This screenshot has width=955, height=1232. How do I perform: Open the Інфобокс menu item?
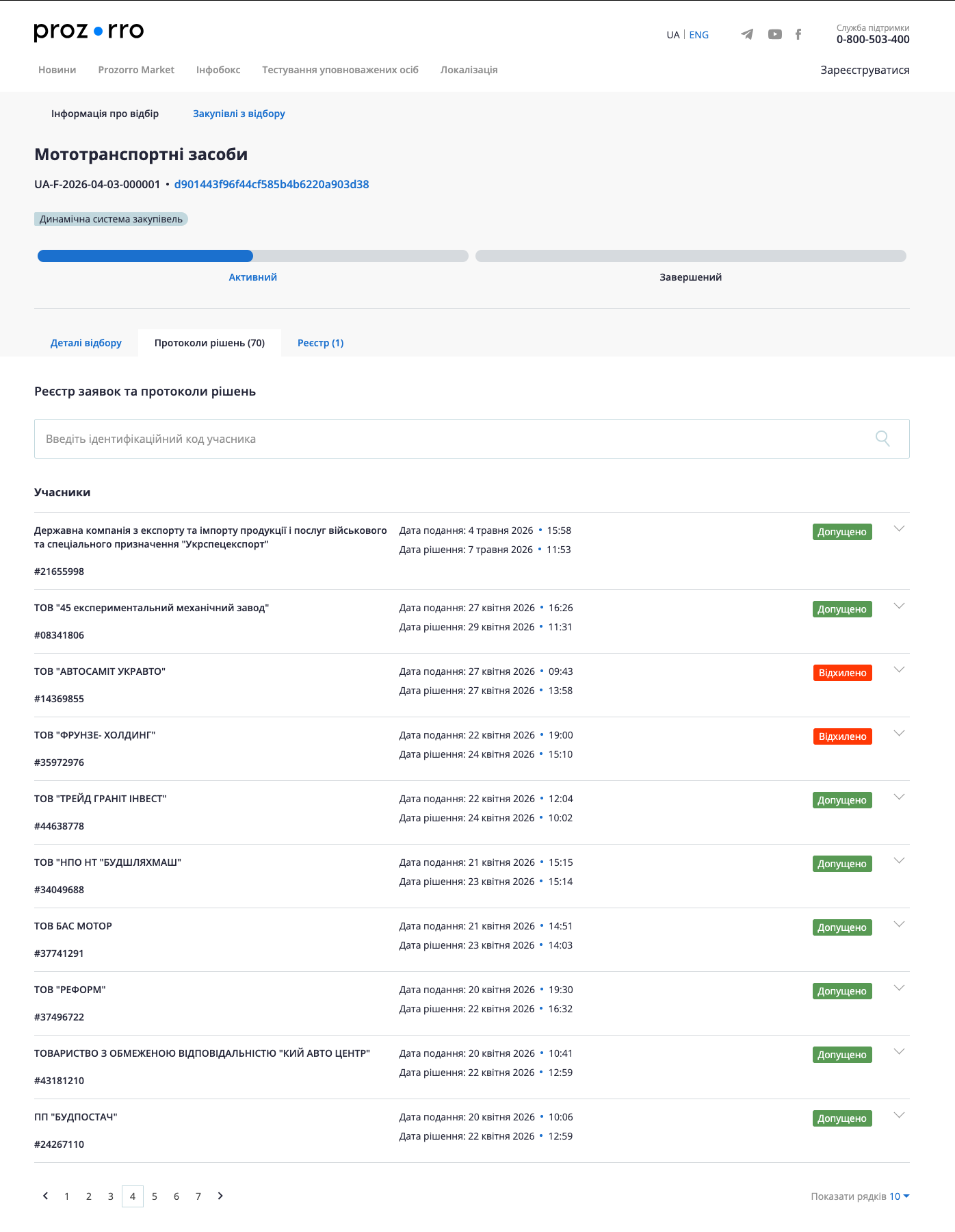coord(218,70)
